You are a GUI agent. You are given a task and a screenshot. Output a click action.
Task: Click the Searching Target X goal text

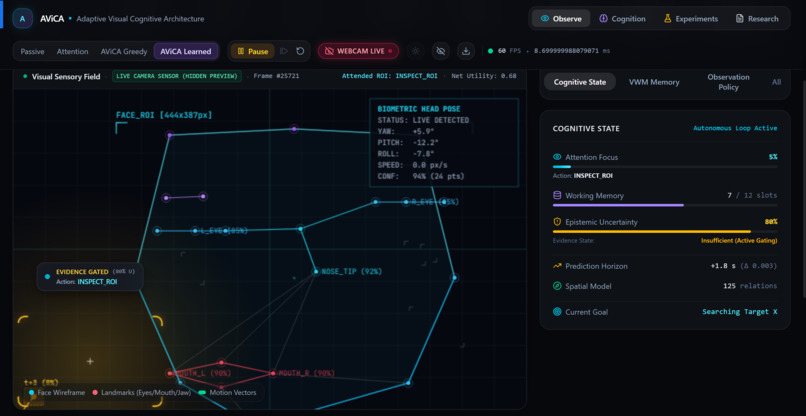[740, 312]
